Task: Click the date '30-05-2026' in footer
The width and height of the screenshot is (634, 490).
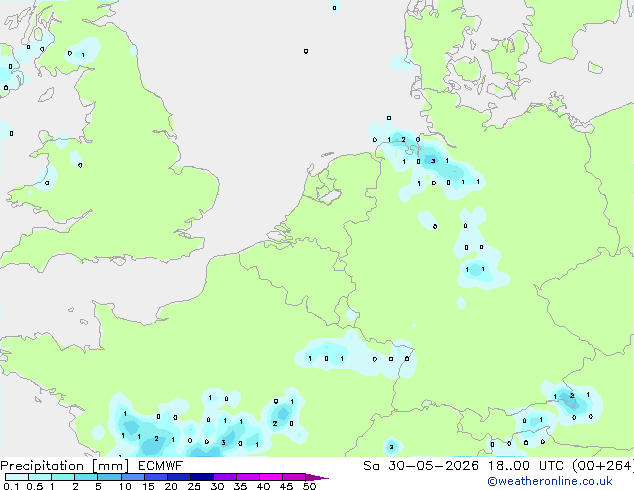Action: (x=433, y=466)
